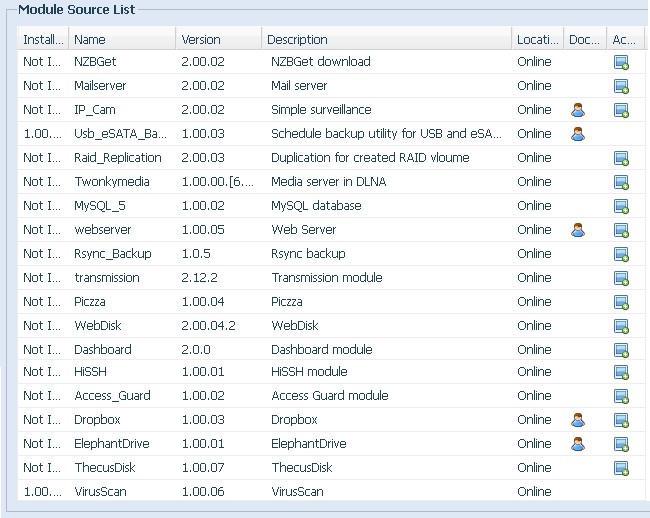Click Dropbox install action icon

tap(621, 421)
